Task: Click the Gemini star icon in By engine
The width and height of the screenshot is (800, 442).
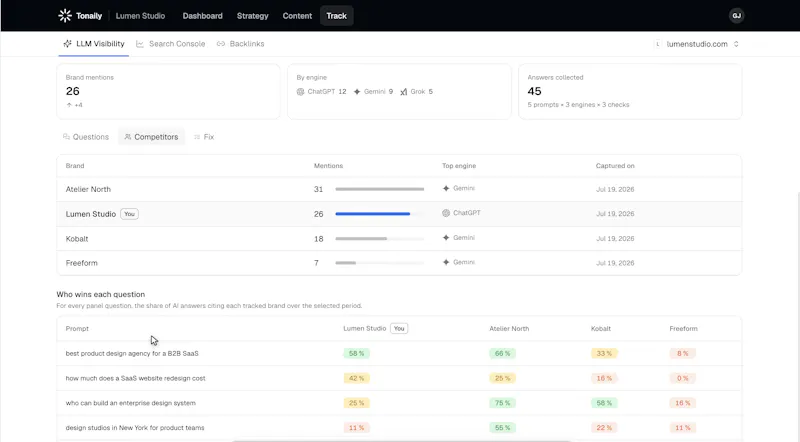Action: click(357, 92)
